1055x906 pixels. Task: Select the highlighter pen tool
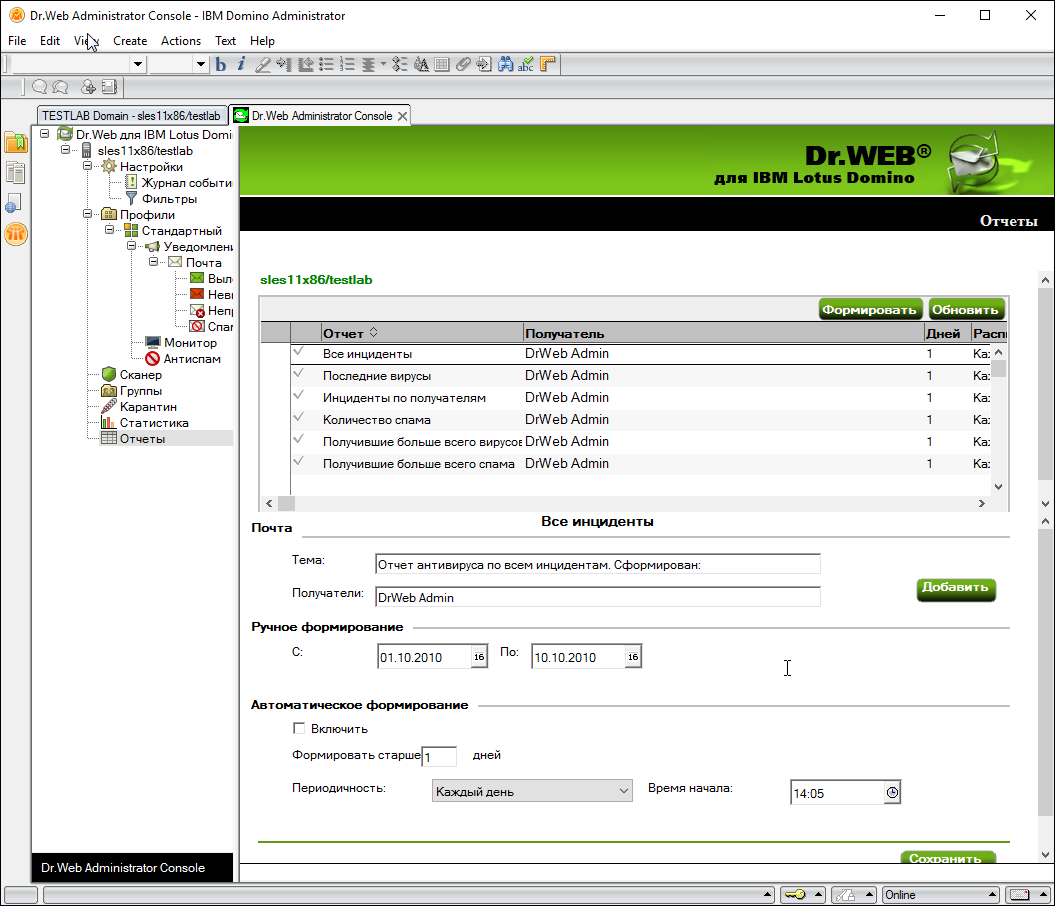click(262, 65)
